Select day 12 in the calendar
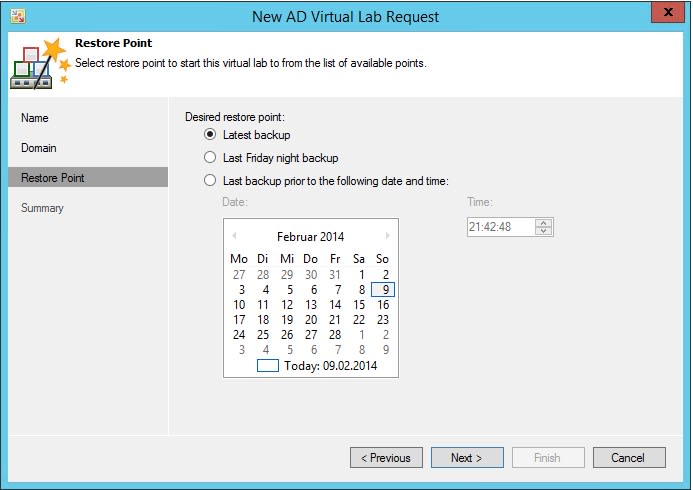Screen dimensions: 693x490 [287, 305]
